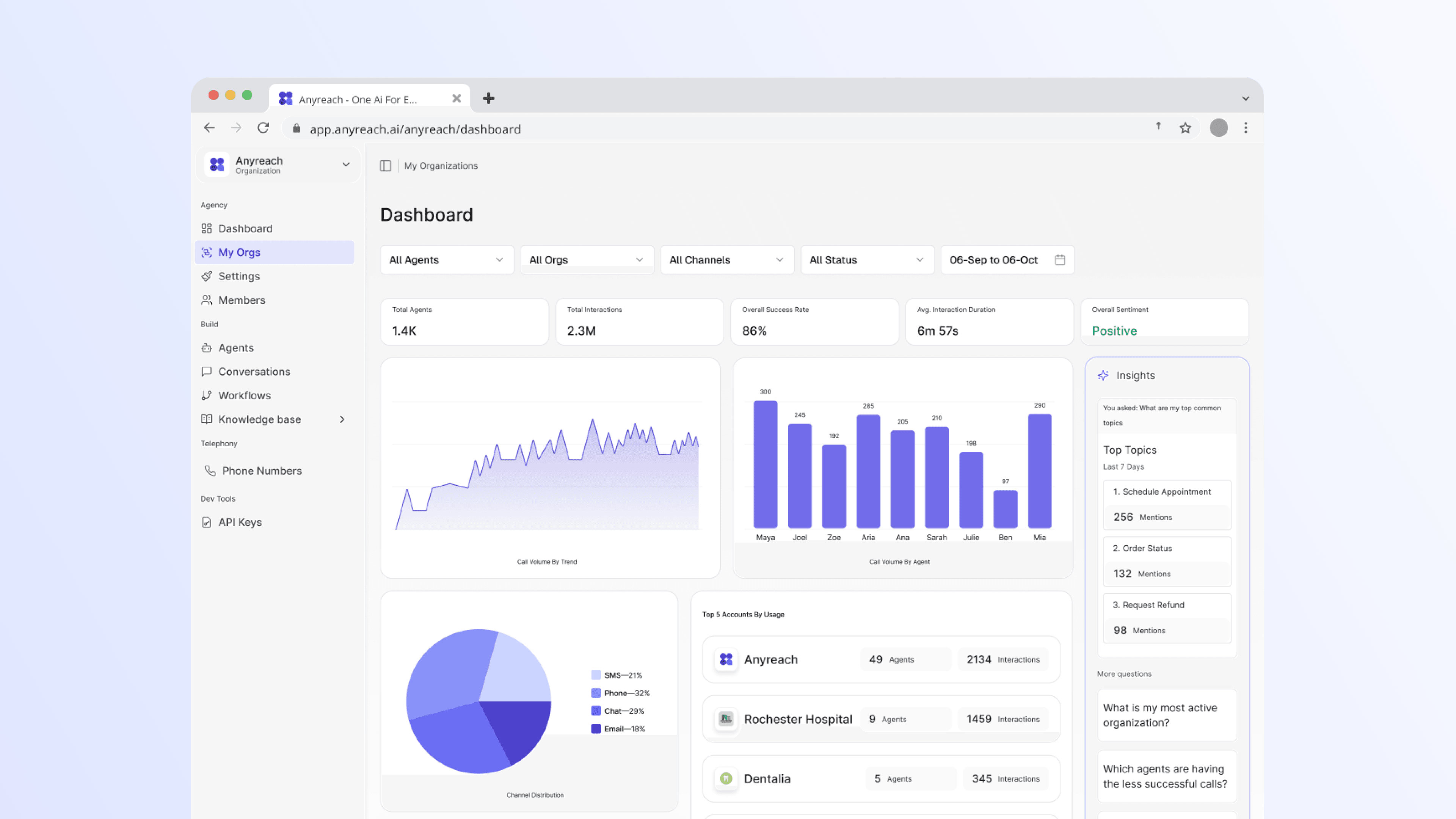This screenshot has width=1456, height=819.
Task: Bookmark this page with the star icon
Action: pyautogui.click(x=1185, y=128)
